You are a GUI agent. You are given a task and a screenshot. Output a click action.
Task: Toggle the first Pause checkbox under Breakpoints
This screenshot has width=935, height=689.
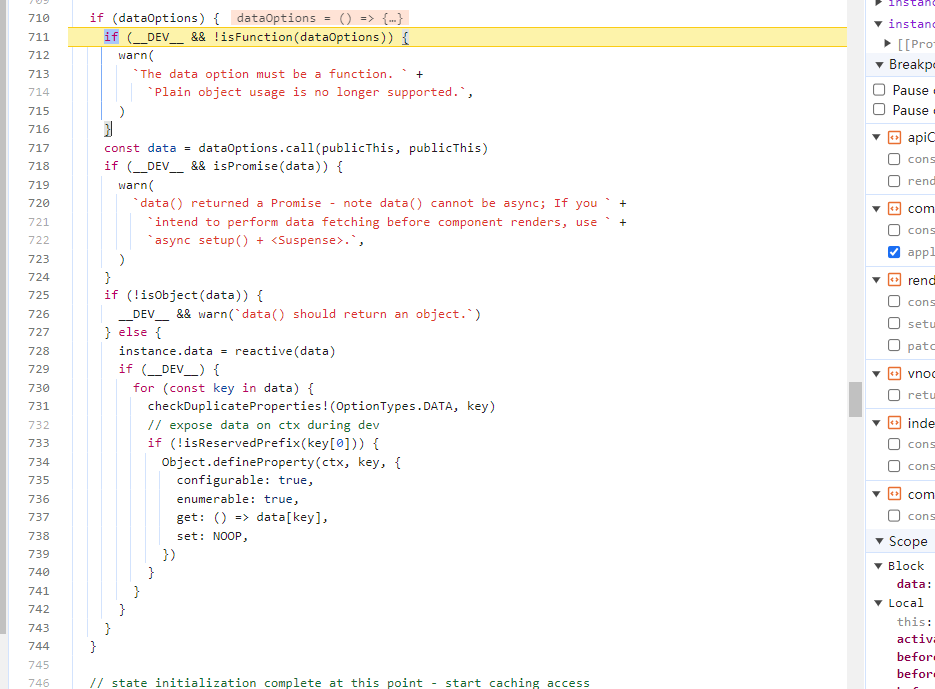879,90
